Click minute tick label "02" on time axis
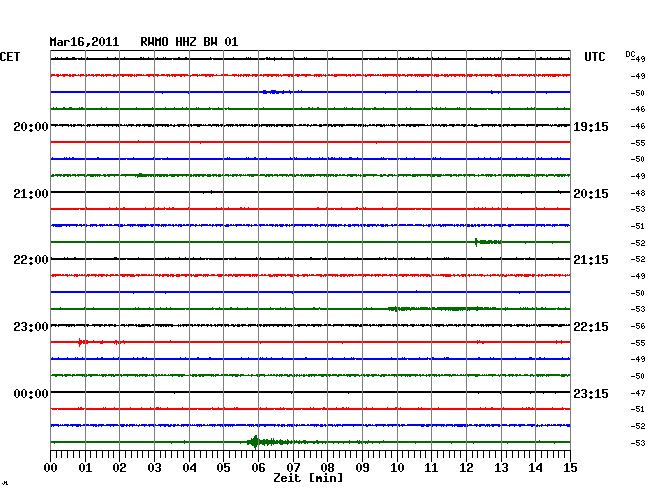Image resolution: width=650 pixels, height=494 pixels. 119,468
